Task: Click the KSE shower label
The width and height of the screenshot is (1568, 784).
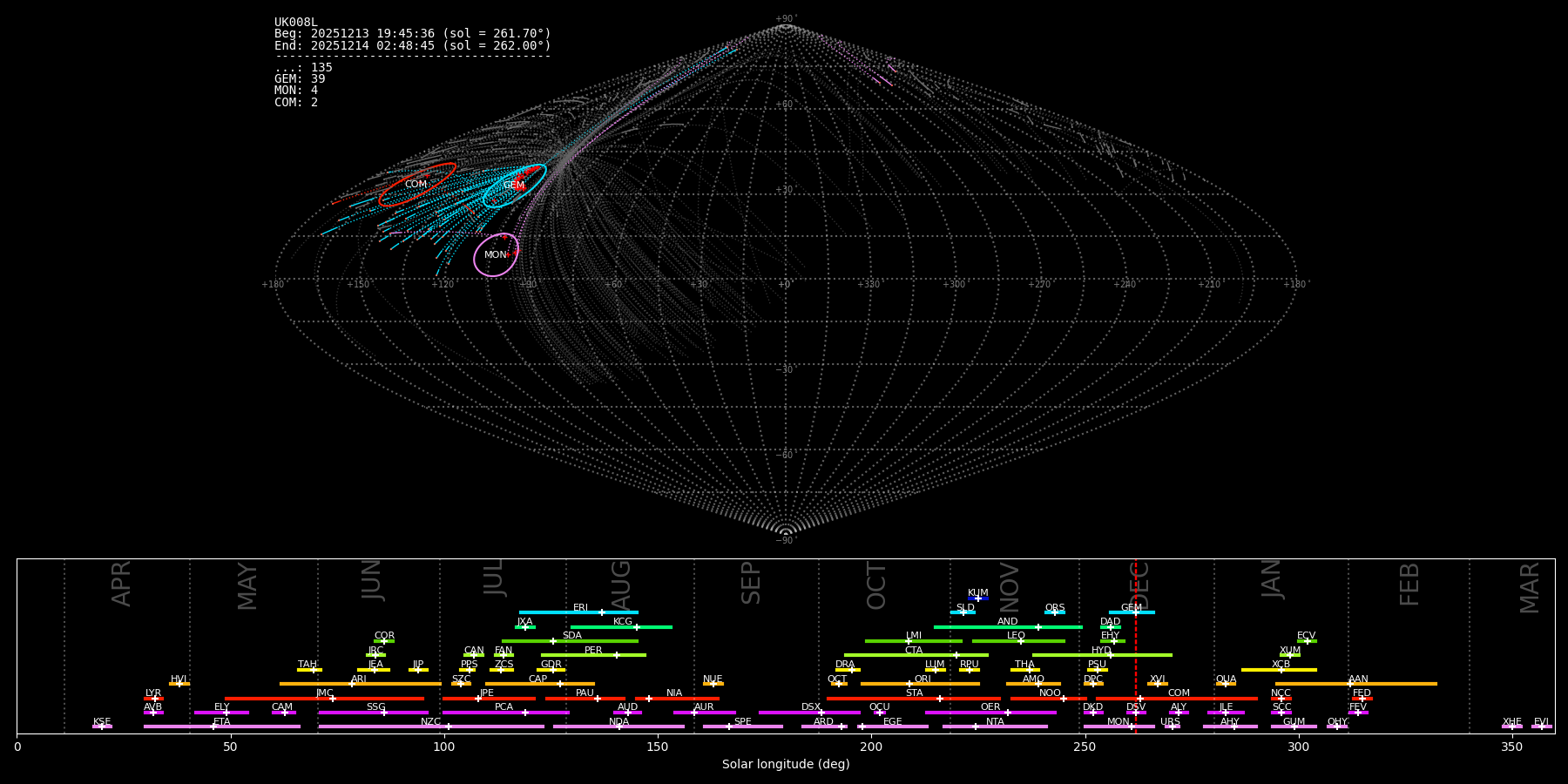Action: pos(102,722)
